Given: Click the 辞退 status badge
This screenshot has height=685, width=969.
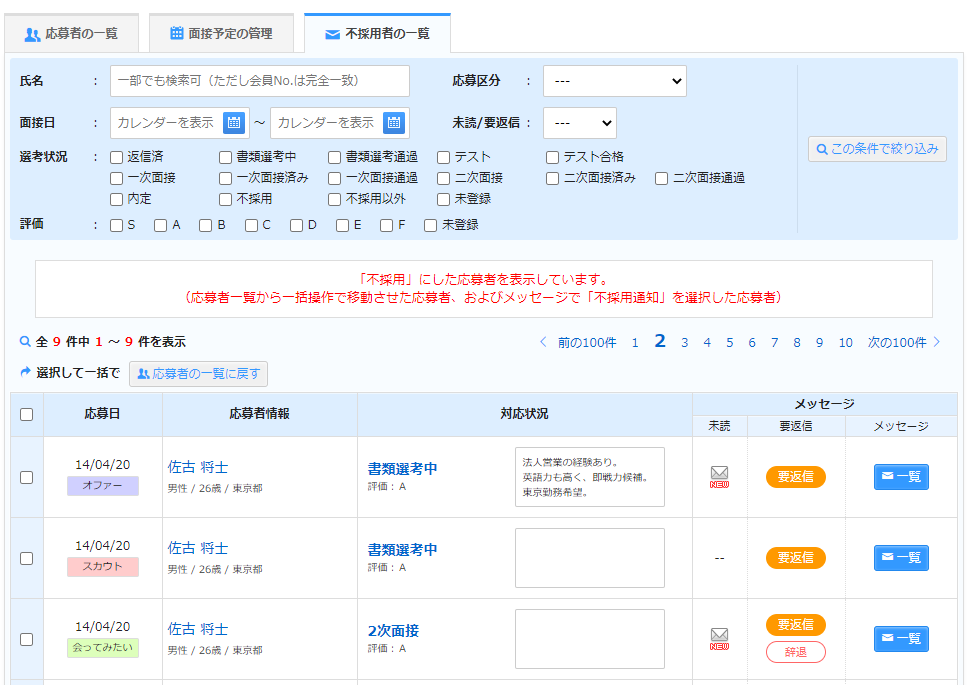Looking at the screenshot, I should 796,652.
